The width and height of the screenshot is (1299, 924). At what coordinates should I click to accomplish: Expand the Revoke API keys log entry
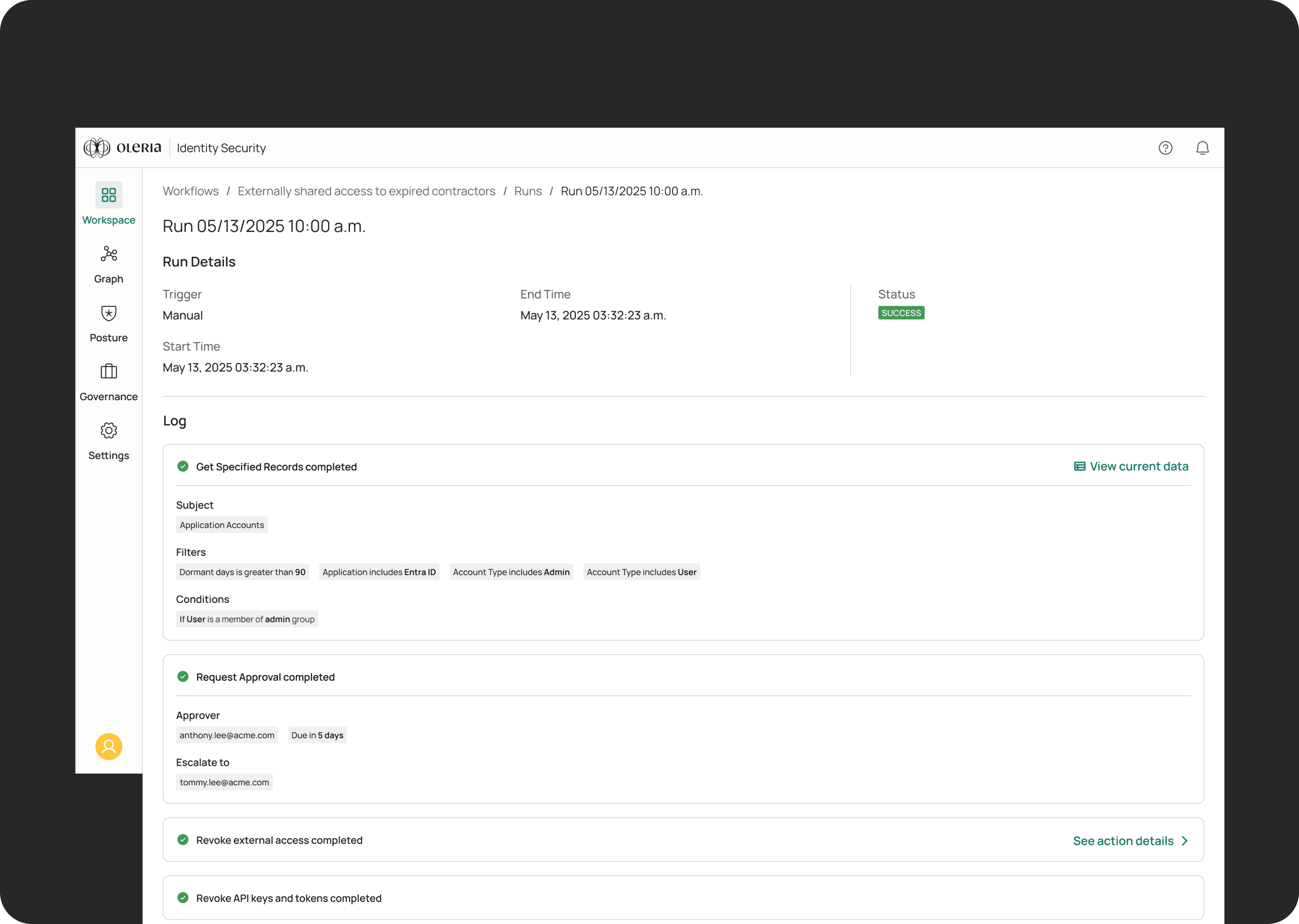click(x=289, y=898)
